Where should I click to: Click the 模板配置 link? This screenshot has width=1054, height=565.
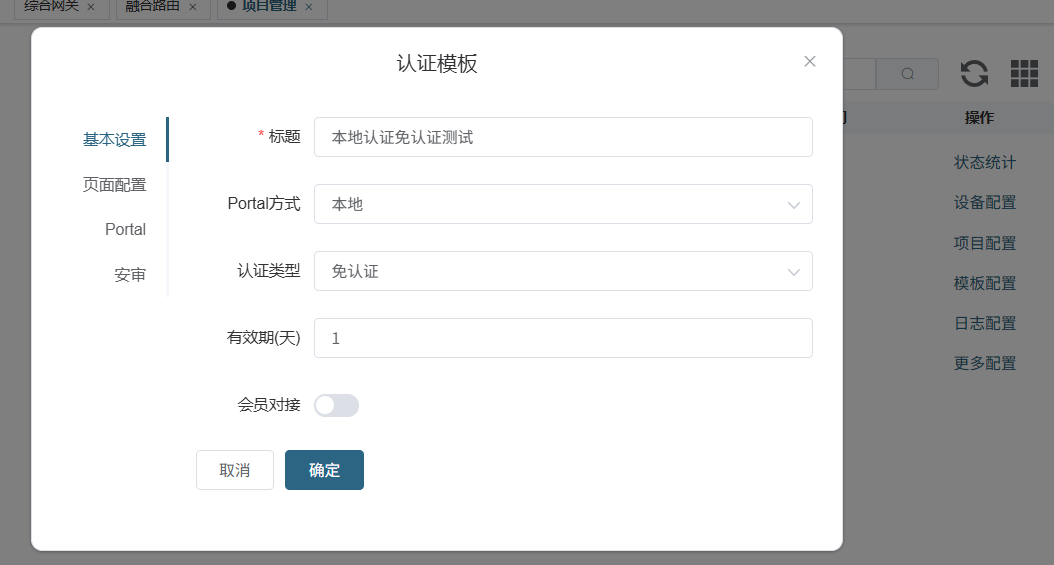pyautogui.click(x=984, y=283)
